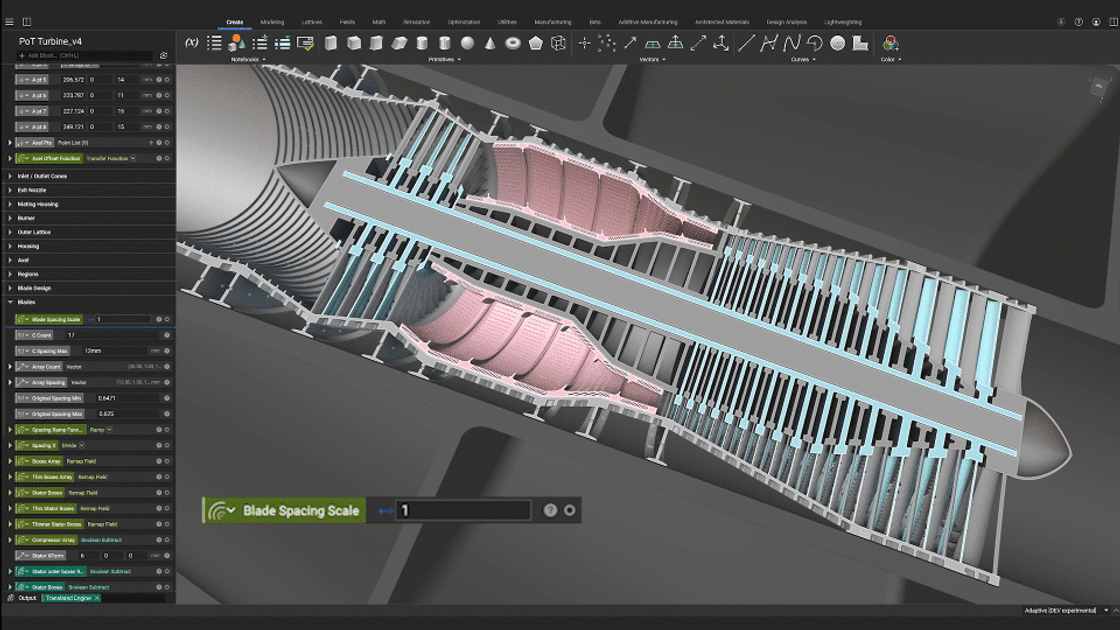Open the Notebooks group dropdown
The width and height of the screenshot is (1120, 630).
pos(248,59)
